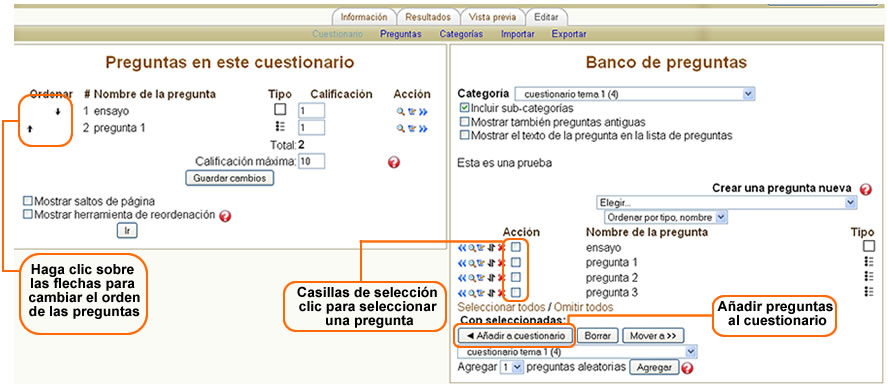The height and width of the screenshot is (384, 888).
Task: Click Añadir a cuestionario button
Action: (516, 336)
